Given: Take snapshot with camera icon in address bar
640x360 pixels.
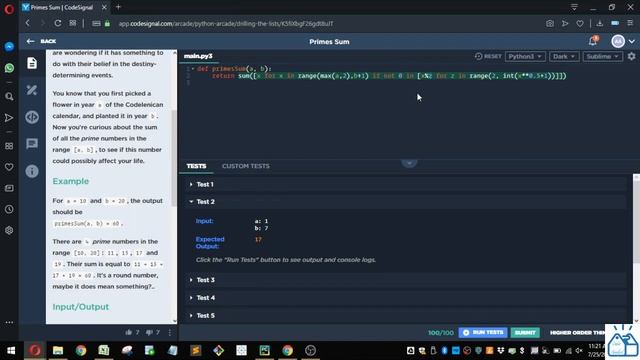Looking at the screenshot, I should (550, 24).
